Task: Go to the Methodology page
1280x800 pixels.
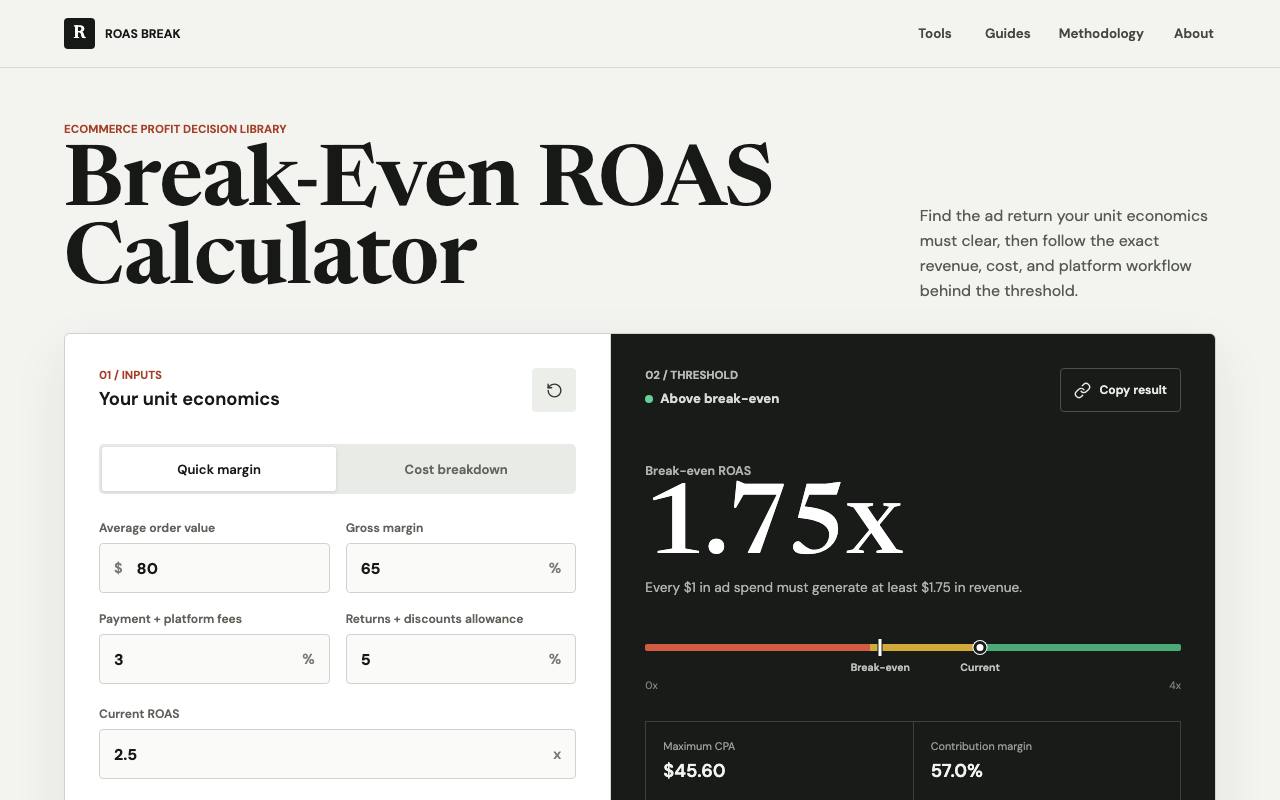Action: [1101, 33]
